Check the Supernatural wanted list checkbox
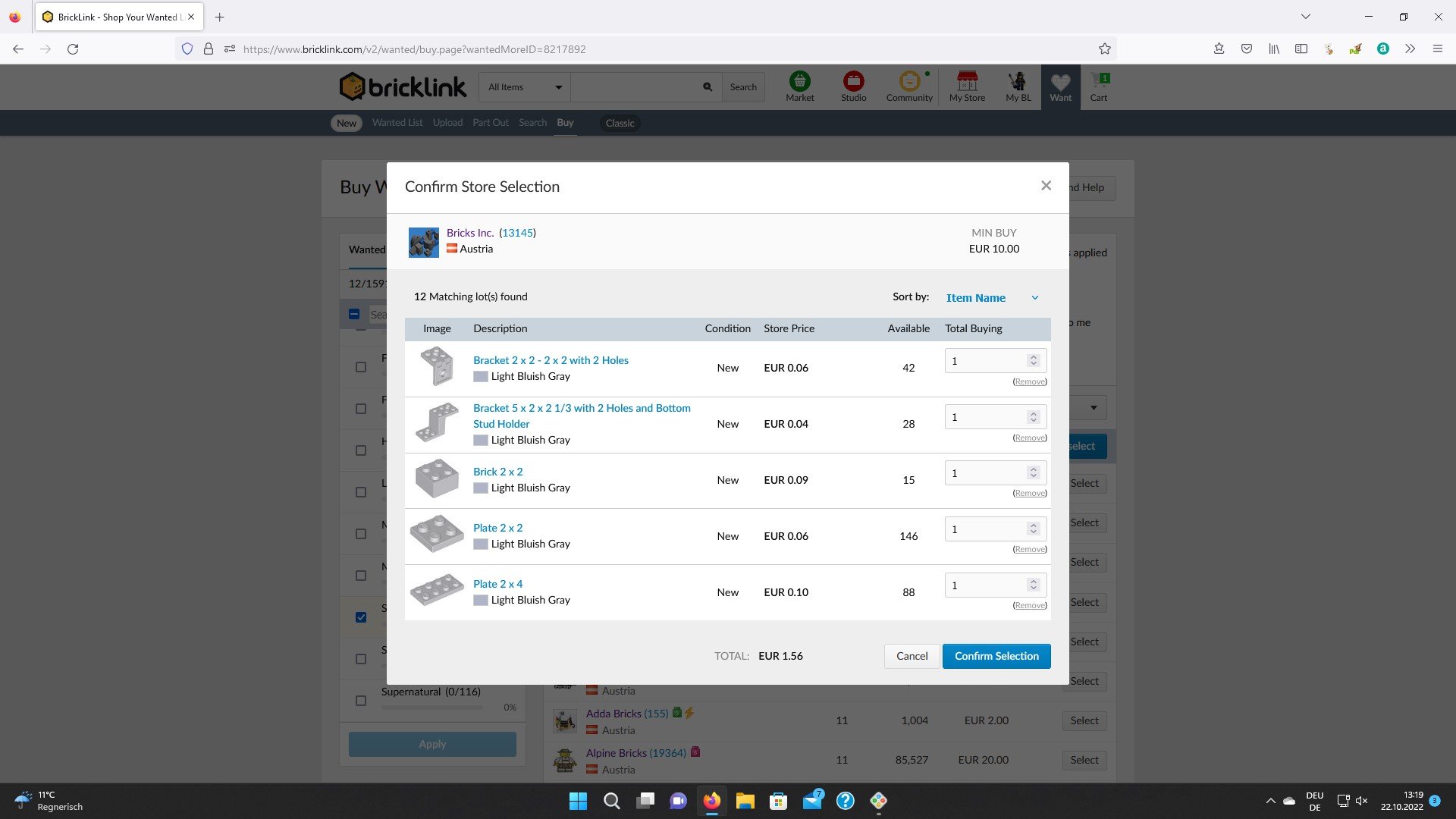Image resolution: width=1456 pixels, height=819 pixels. pos(361,701)
